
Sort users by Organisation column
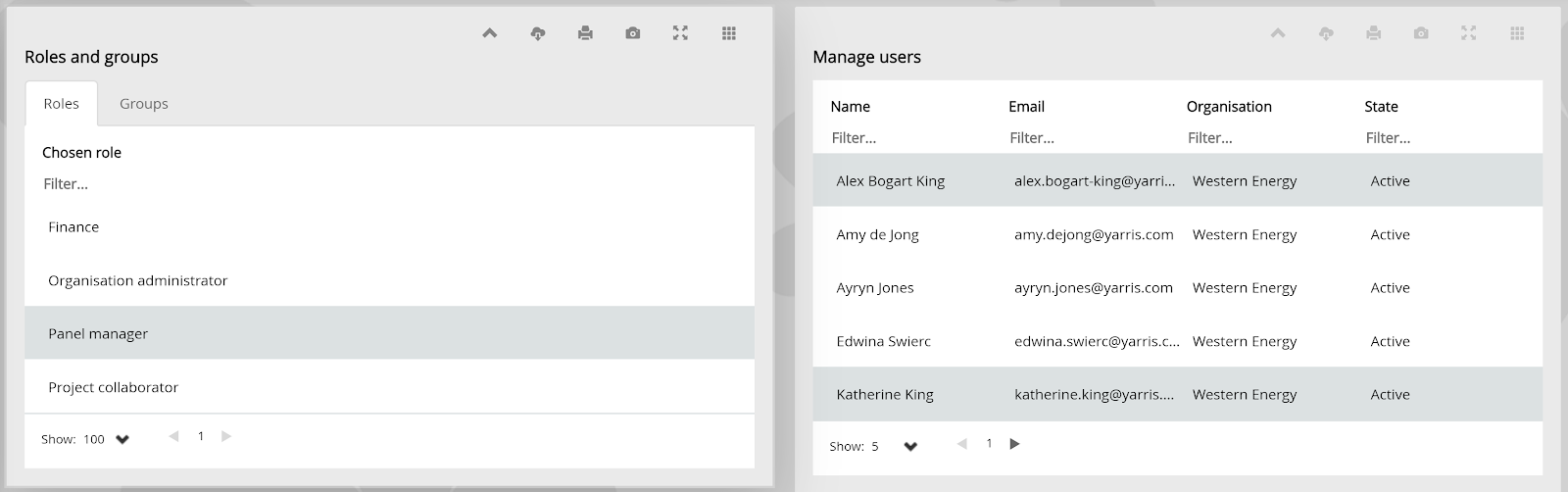coord(1229,107)
